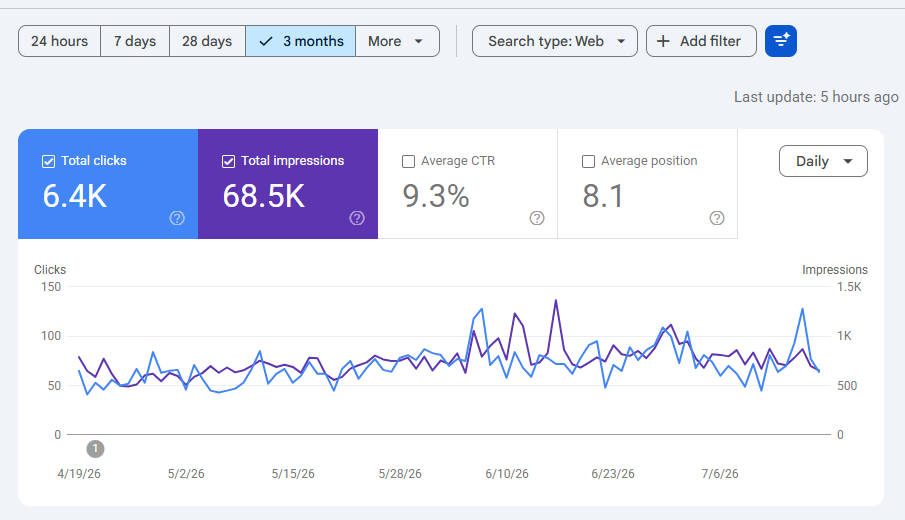Open the More date range dropdown
Viewport: 905px width, 520px height.
pyautogui.click(x=398, y=41)
